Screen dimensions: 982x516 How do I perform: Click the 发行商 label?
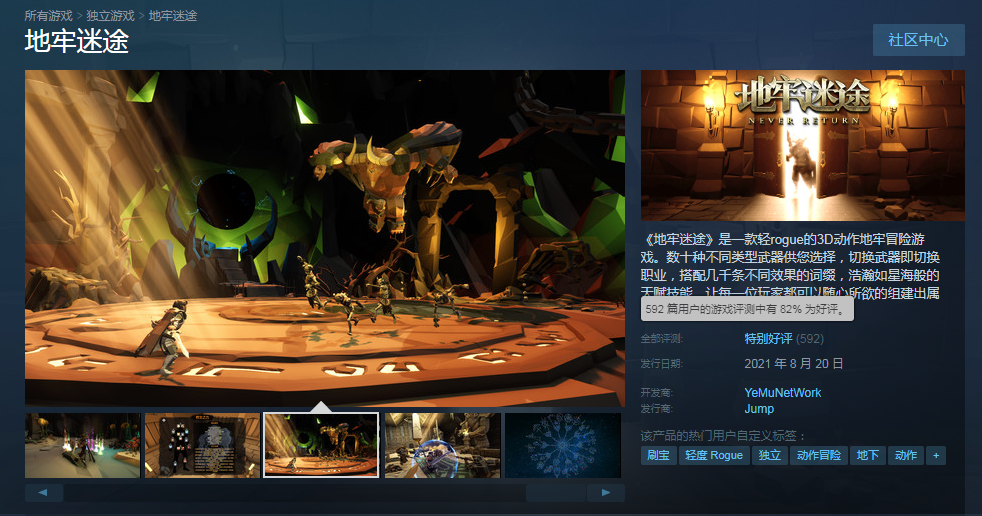656,409
